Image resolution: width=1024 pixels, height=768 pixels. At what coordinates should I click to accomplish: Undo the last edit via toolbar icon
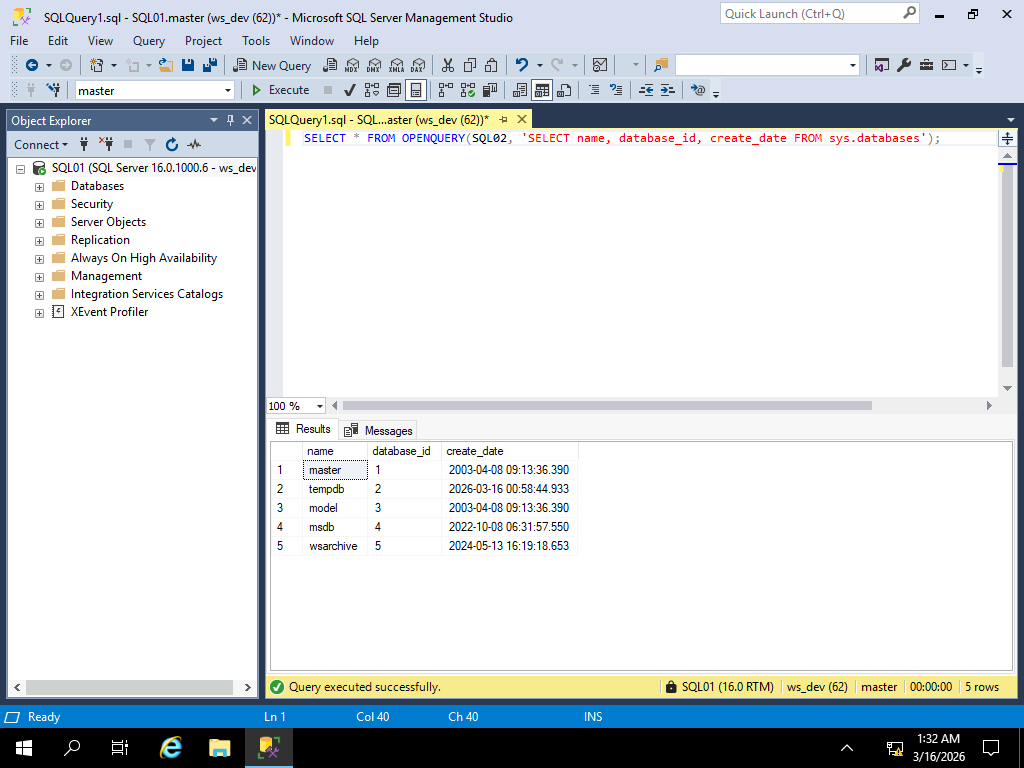[522, 65]
